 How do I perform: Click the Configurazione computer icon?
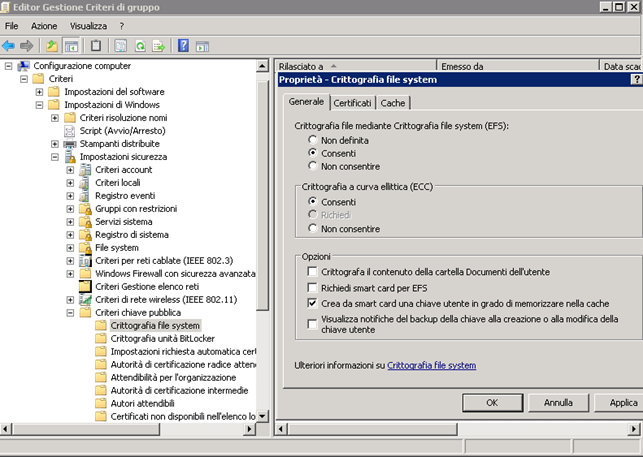click(x=23, y=66)
